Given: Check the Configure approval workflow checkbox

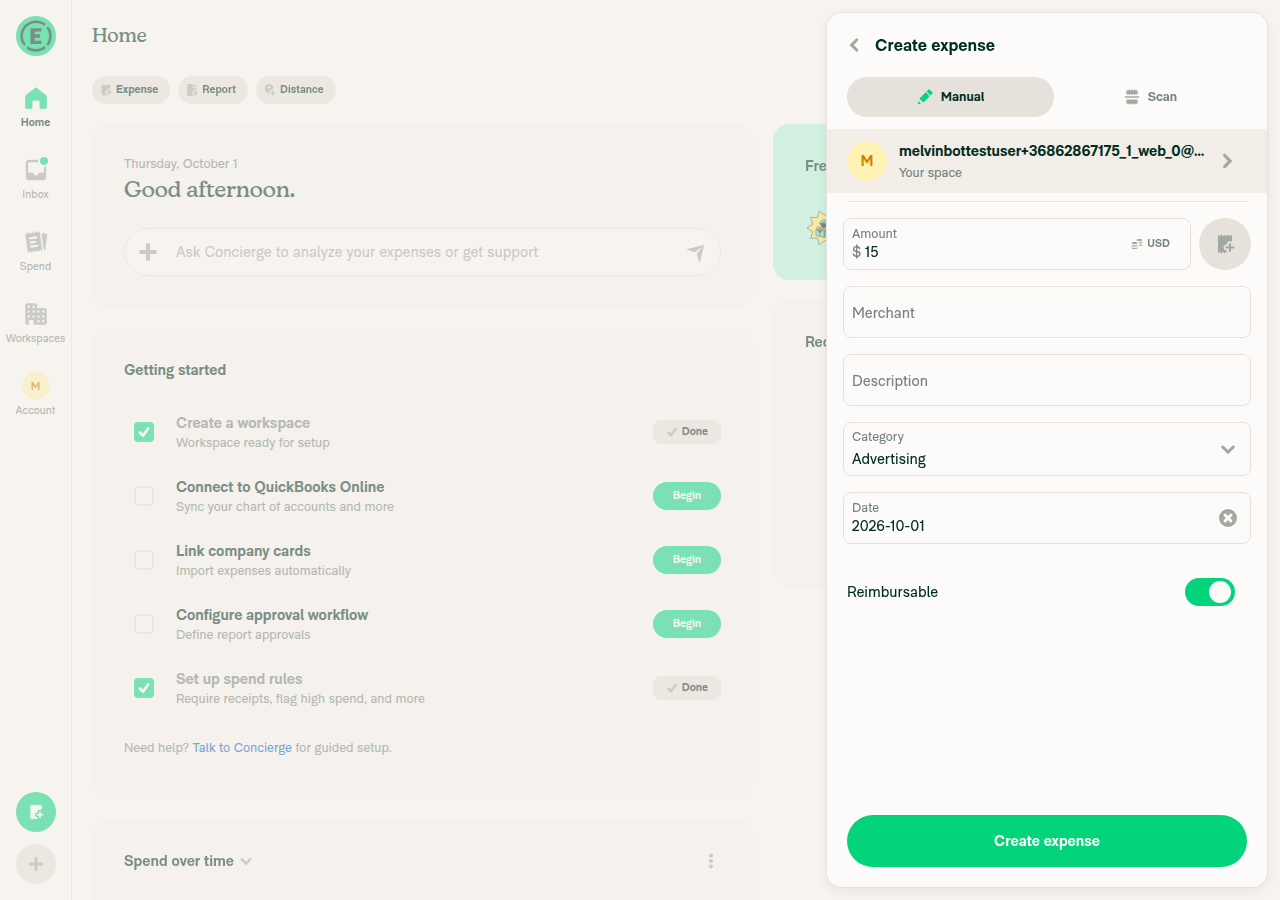Looking at the screenshot, I should pyautogui.click(x=144, y=624).
